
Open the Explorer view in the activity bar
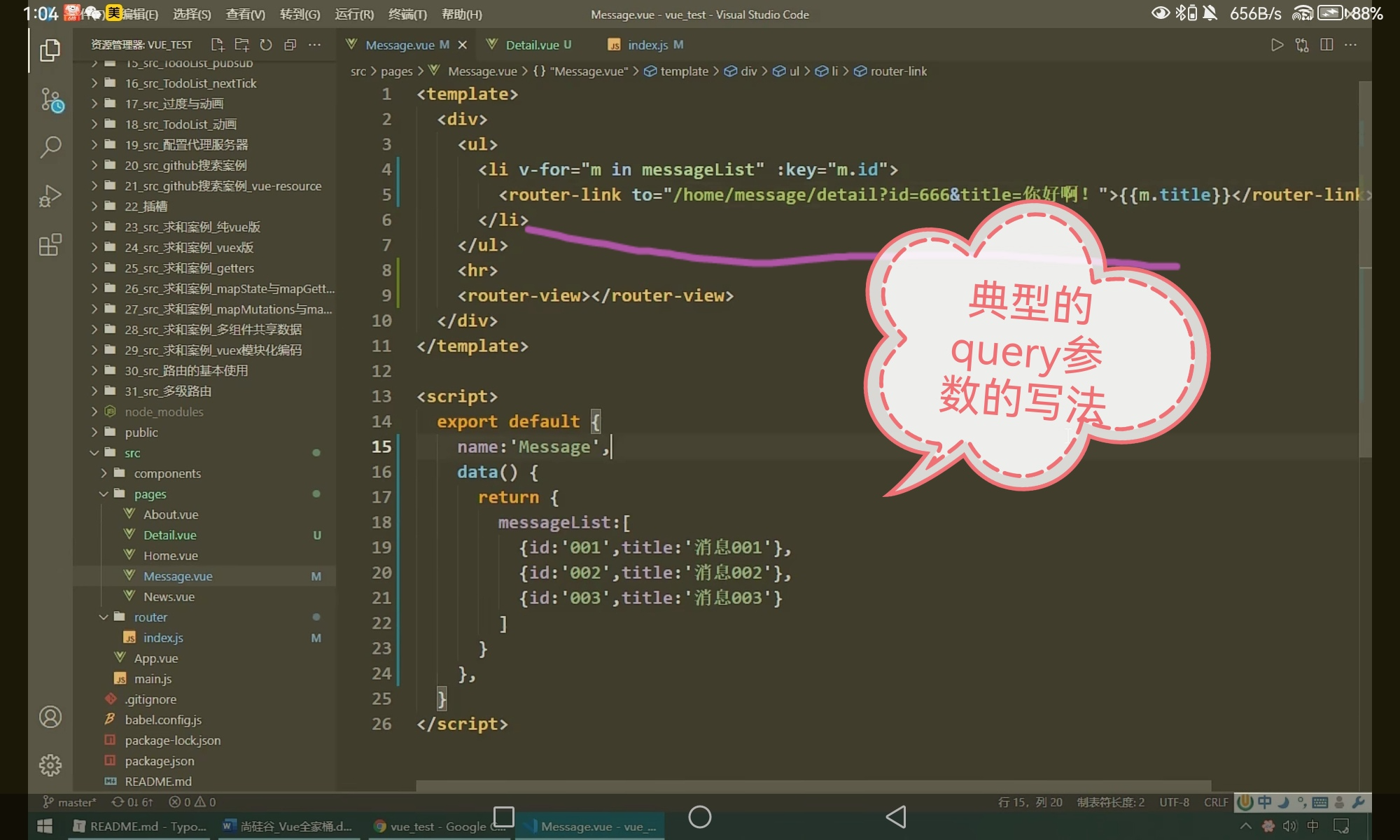(50, 50)
